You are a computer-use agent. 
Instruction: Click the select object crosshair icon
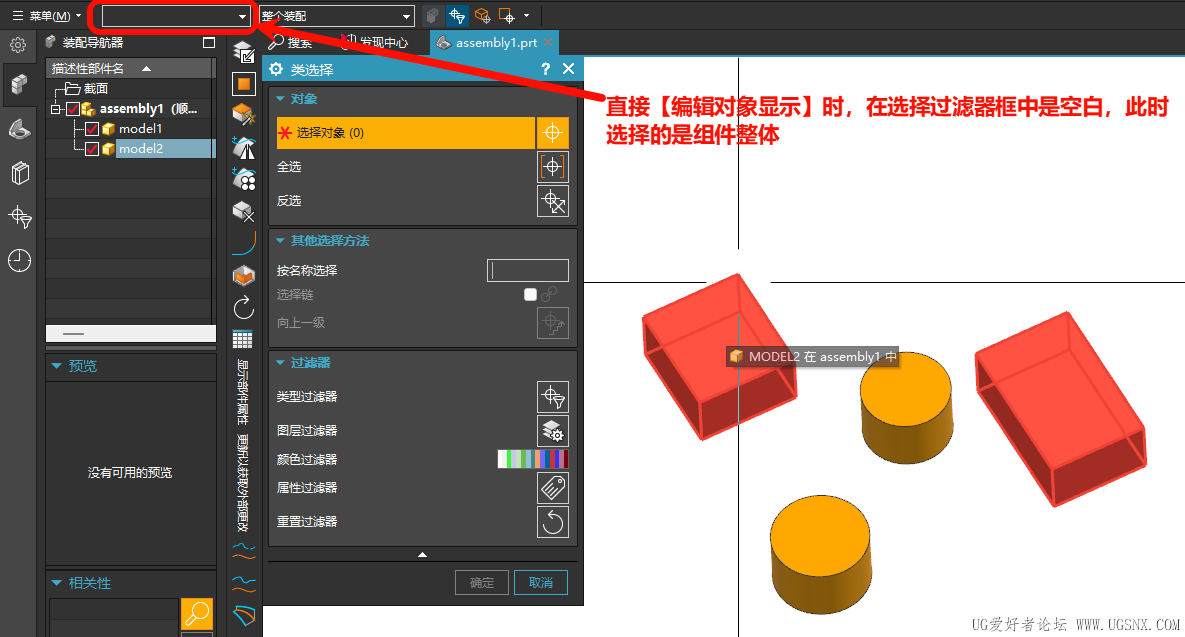click(552, 133)
